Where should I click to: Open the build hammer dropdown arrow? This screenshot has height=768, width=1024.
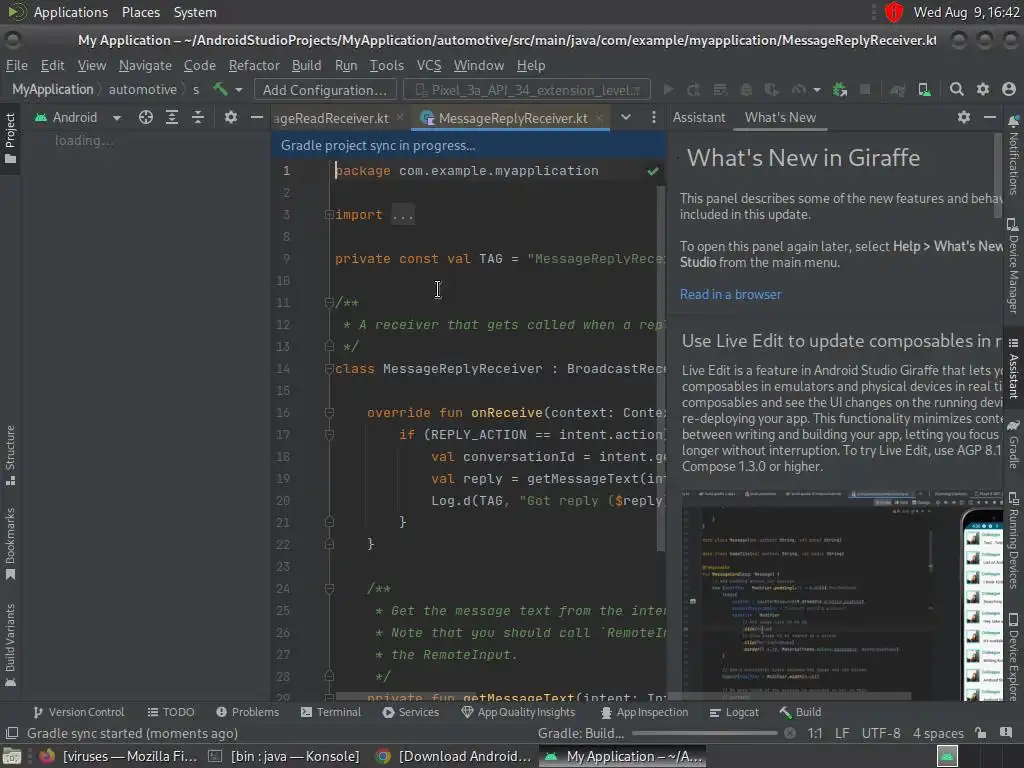click(239, 89)
